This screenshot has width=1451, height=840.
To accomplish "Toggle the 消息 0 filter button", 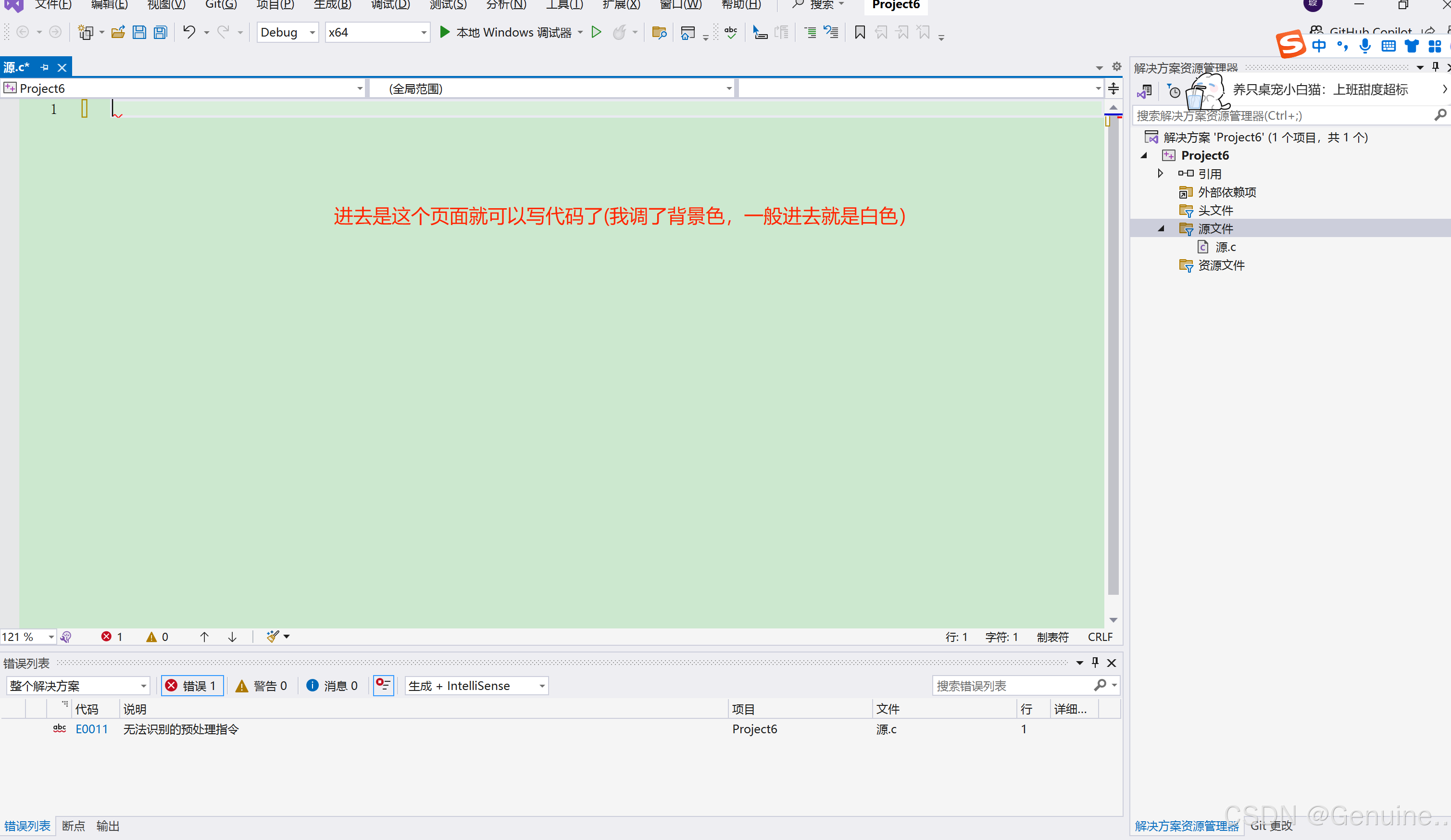I will tap(332, 686).
